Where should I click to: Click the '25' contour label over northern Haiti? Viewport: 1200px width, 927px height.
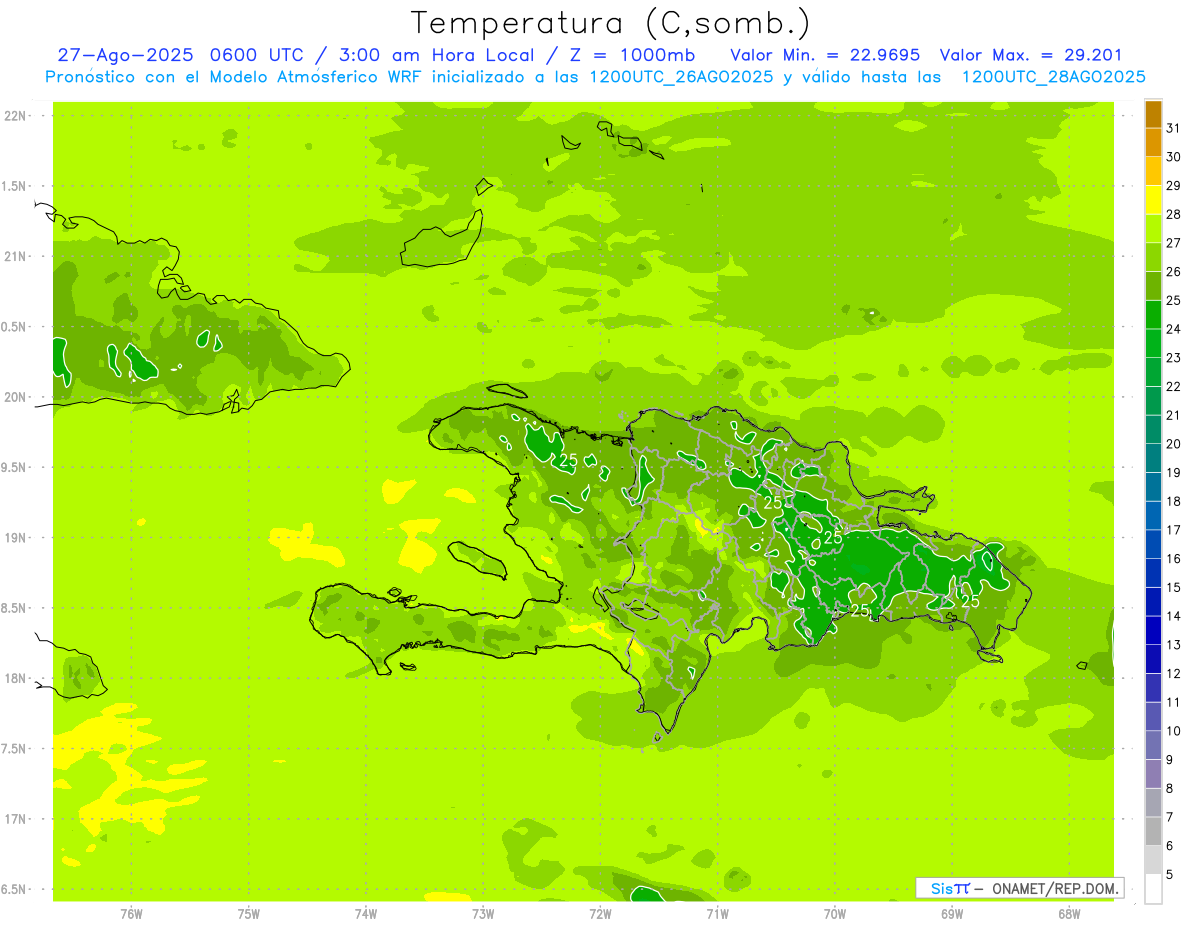(x=568, y=461)
